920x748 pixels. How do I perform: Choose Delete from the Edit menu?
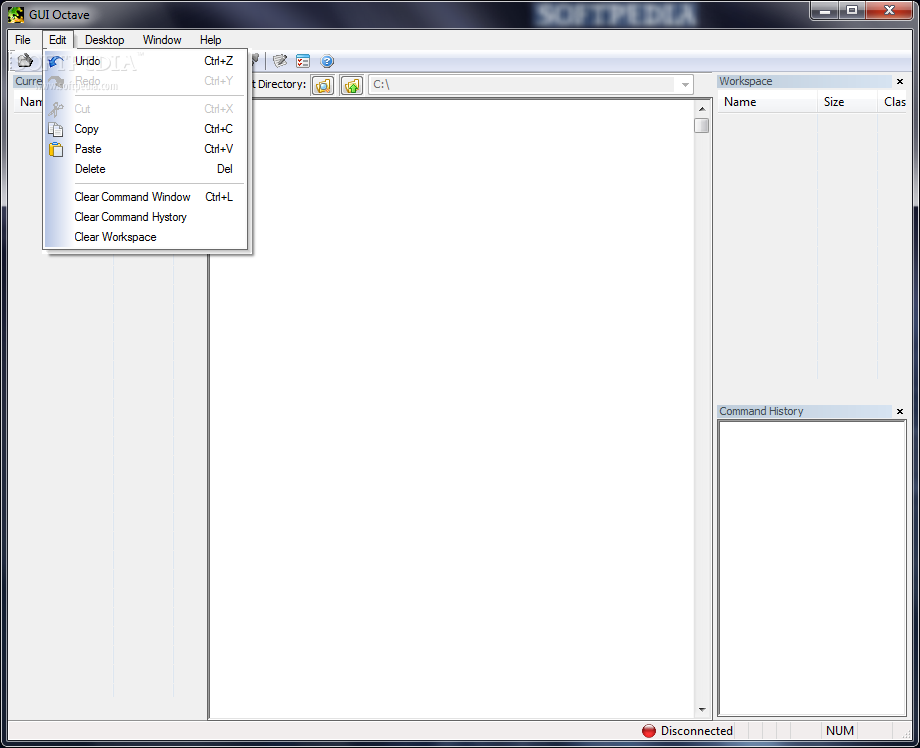click(x=146, y=169)
